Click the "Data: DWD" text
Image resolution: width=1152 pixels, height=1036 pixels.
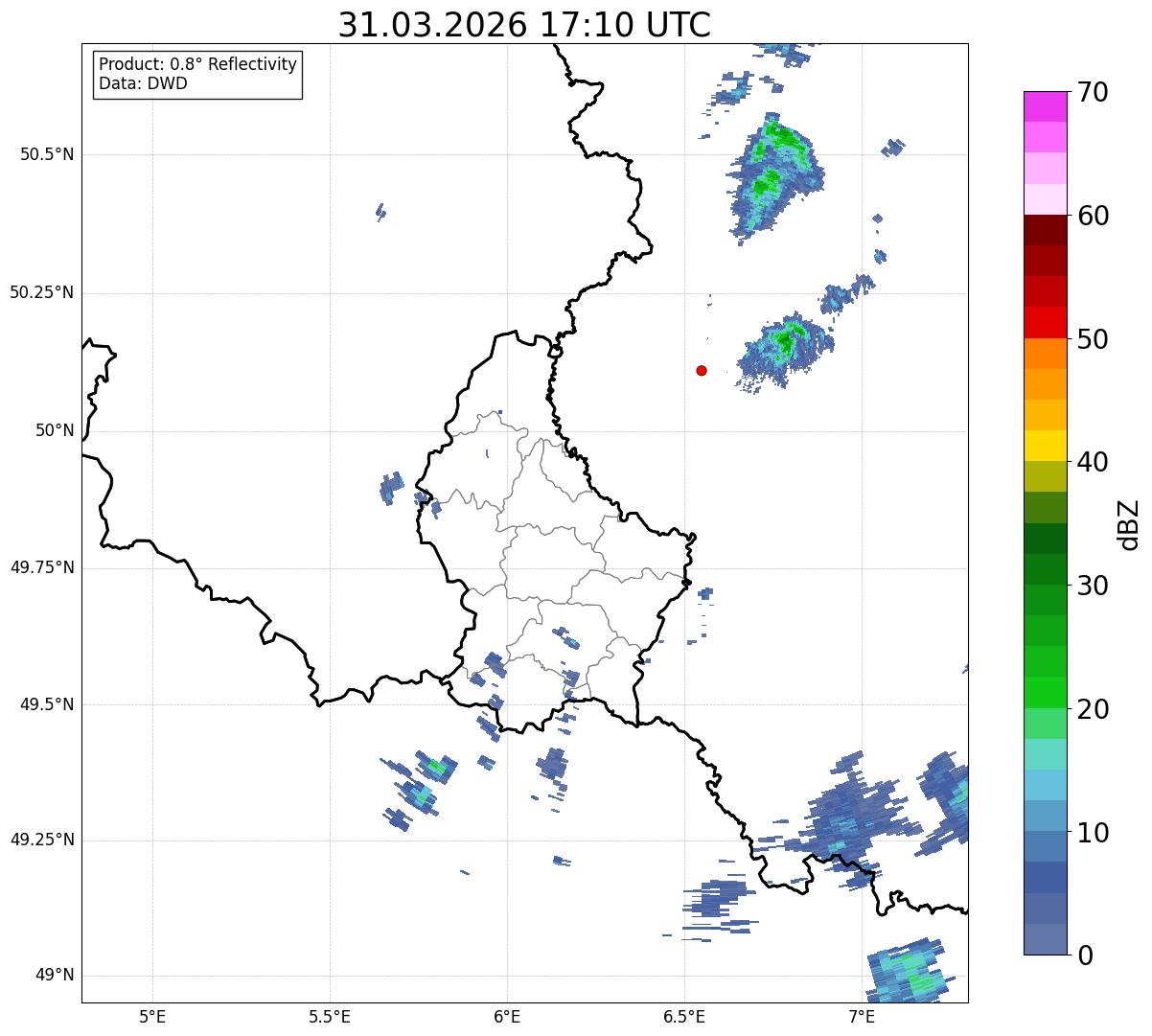click(x=143, y=83)
